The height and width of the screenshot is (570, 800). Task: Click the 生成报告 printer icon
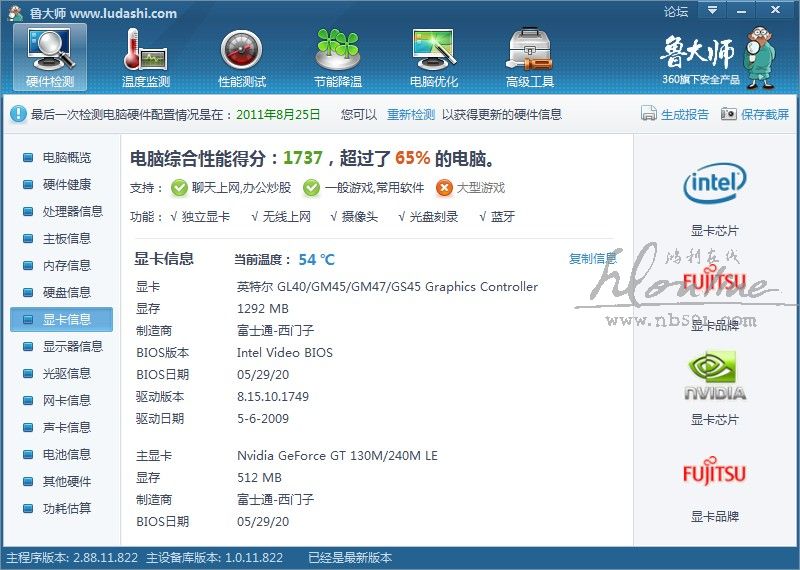pyautogui.click(x=648, y=113)
